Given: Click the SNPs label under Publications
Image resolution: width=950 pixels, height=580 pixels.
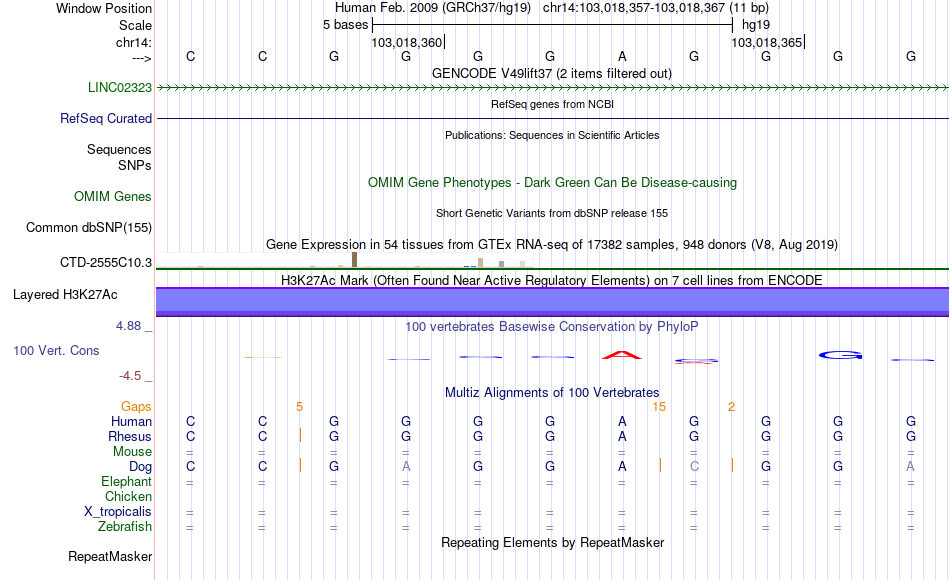Looking at the screenshot, I should 135,165.
